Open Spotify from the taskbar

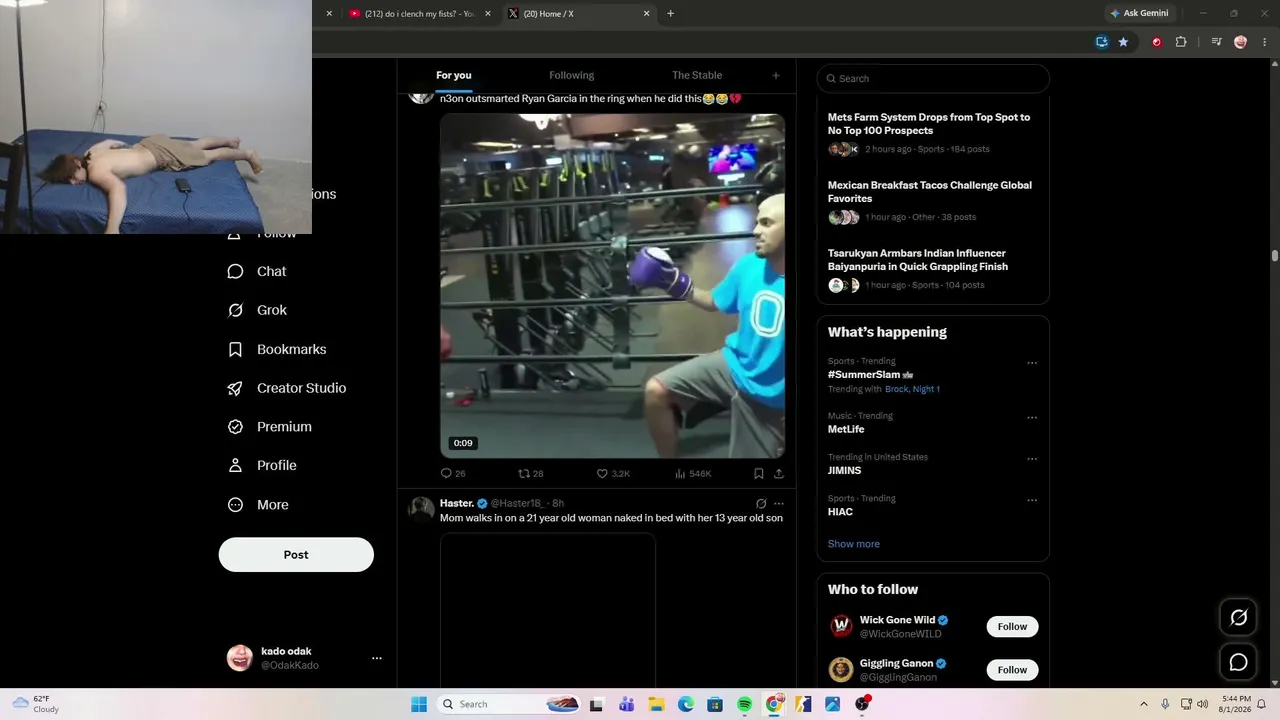point(745,704)
